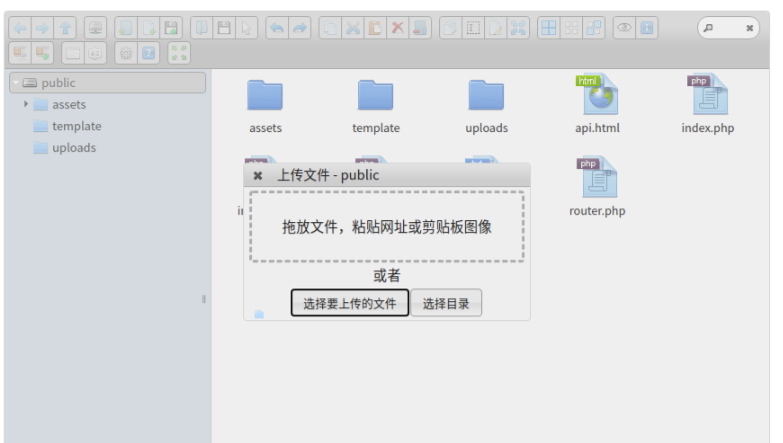Click the rename icon with text cursor
The width and height of the screenshot is (783, 443).
click(473, 28)
